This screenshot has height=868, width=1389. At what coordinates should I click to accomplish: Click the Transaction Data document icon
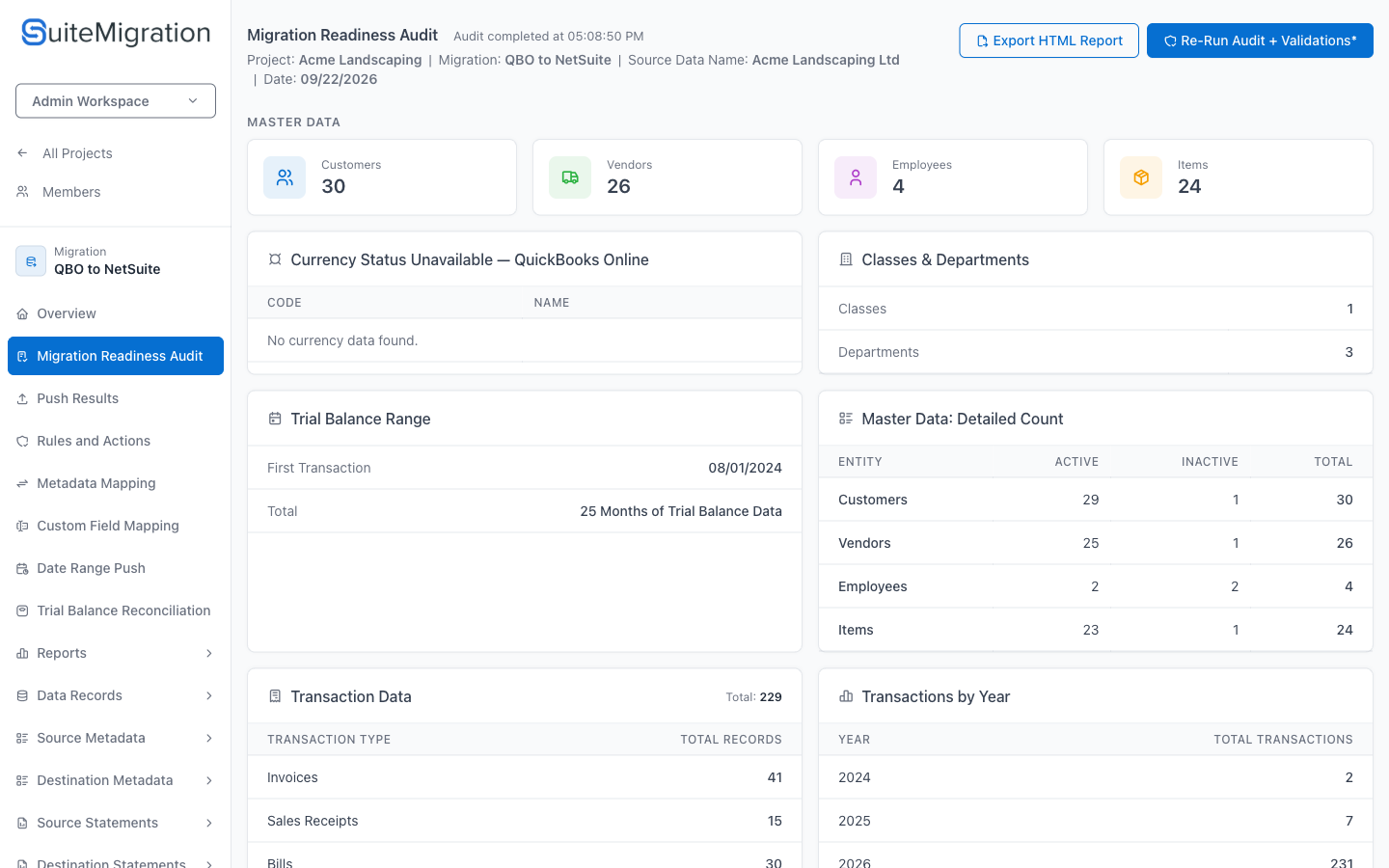275,696
